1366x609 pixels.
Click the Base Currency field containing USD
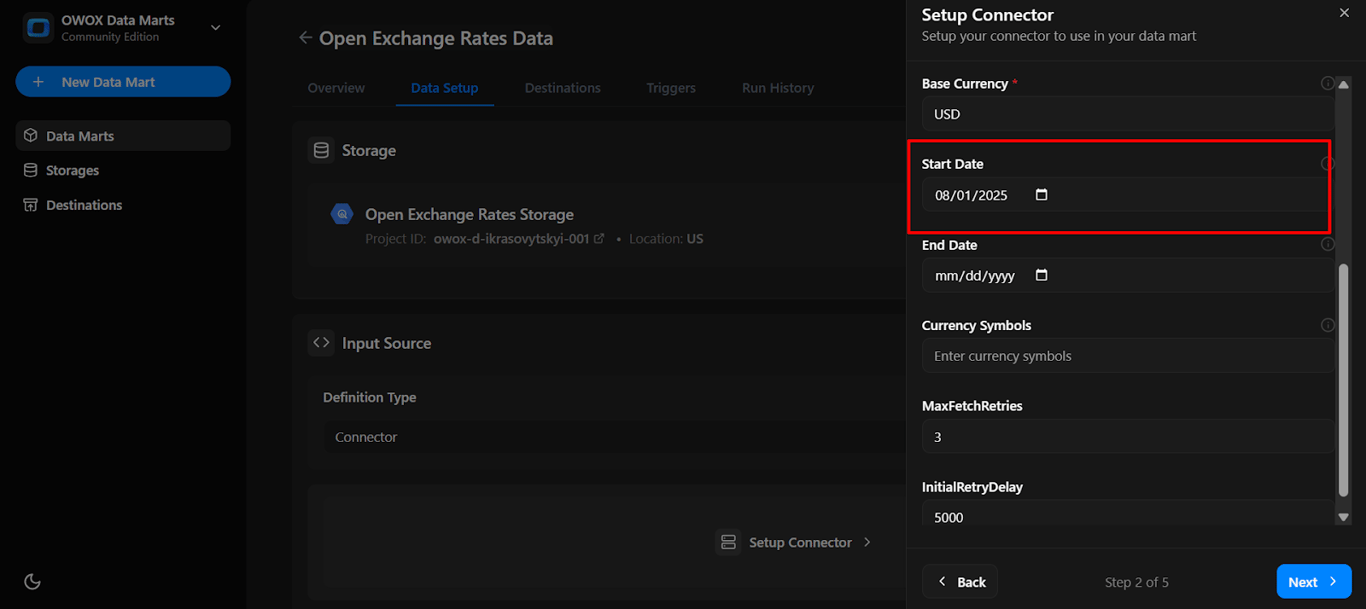click(x=1128, y=114)
